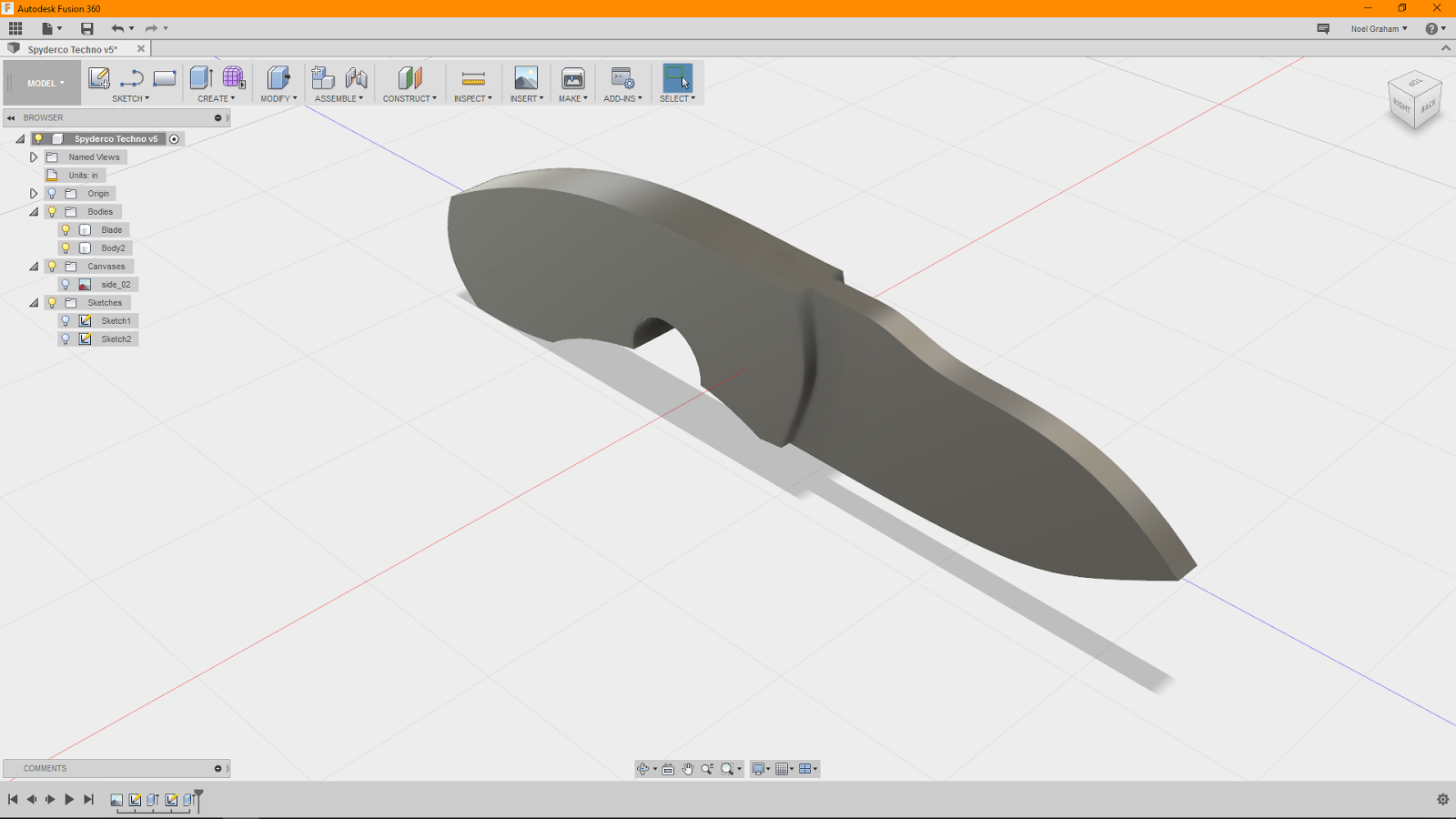Click the Look At navigation icon
Screen dimensions: 1456x819
668,769
